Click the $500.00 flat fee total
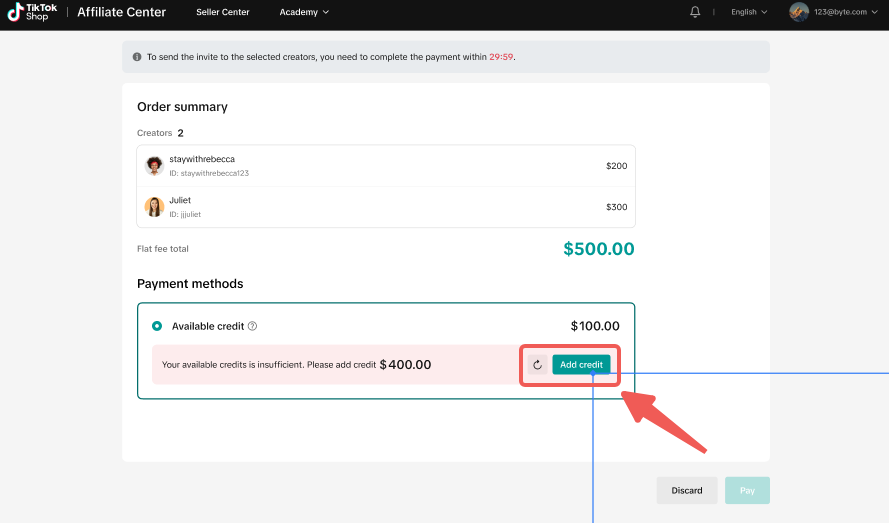889x523 pixels. point(598,249)
